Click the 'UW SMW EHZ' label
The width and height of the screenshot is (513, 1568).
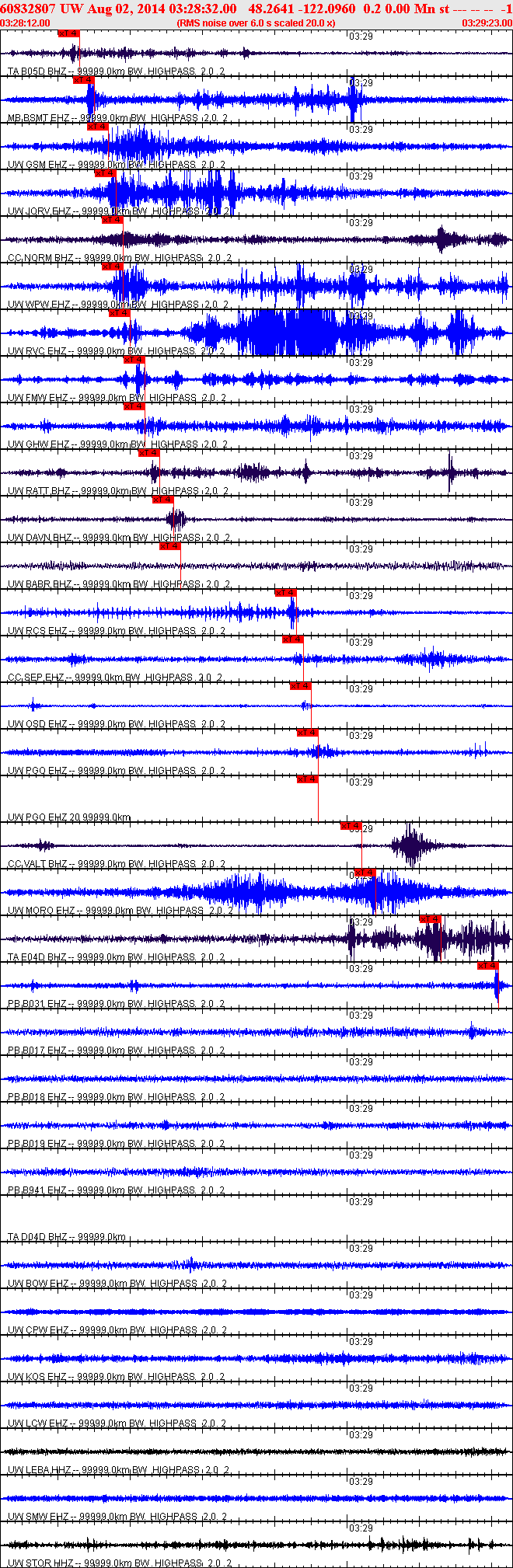38,1517
